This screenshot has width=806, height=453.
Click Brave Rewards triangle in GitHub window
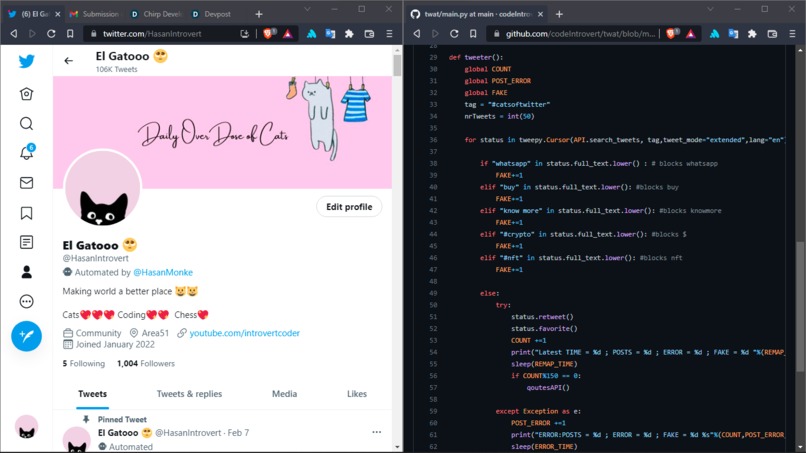tap(690, 33)
